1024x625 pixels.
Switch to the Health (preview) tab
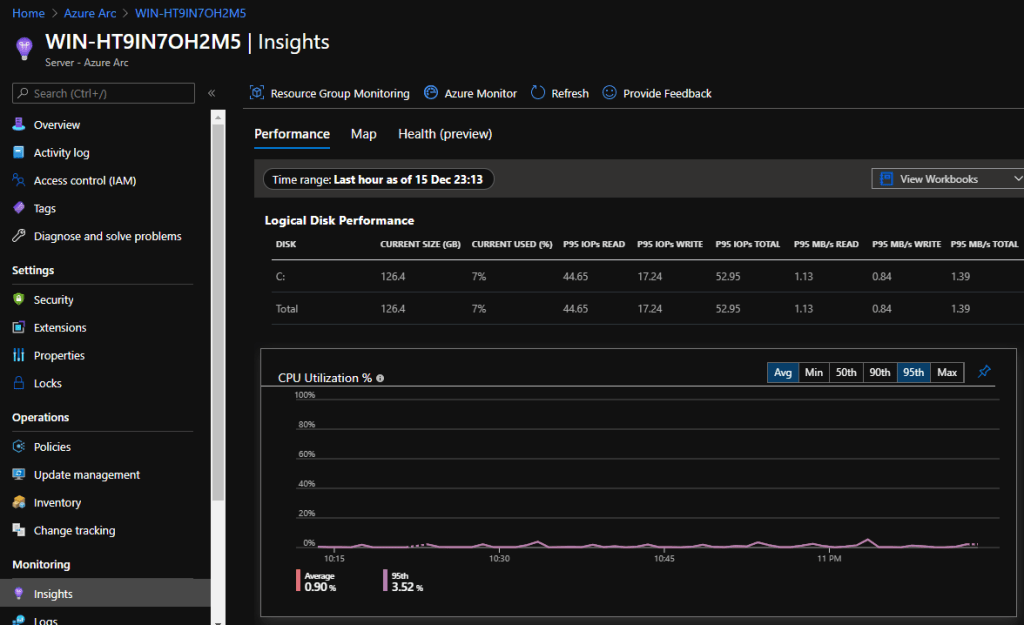point(445,134)
